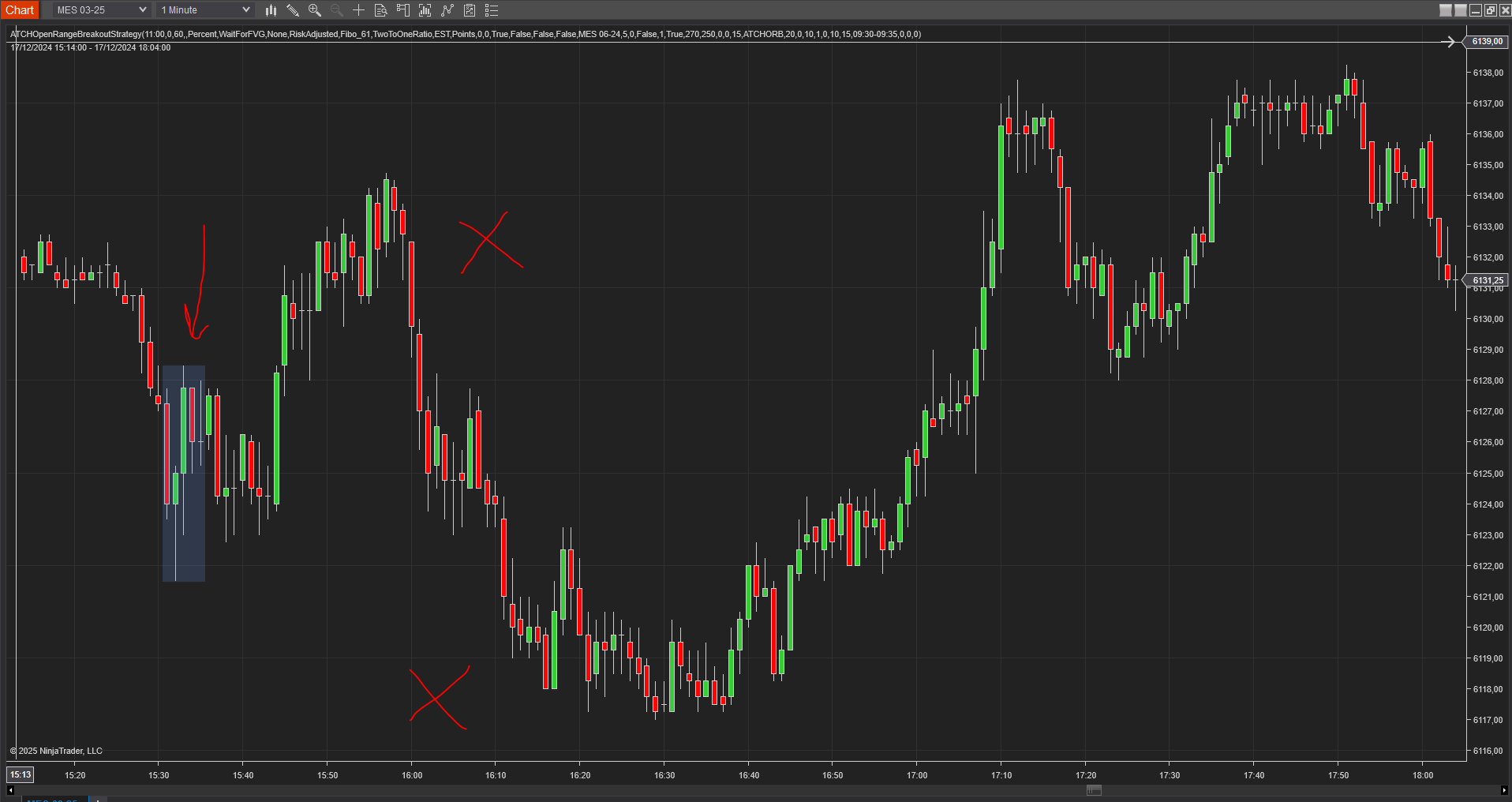Click the 16:30 time axis label
1512x802 pixels.
click(x=664, y=775)
